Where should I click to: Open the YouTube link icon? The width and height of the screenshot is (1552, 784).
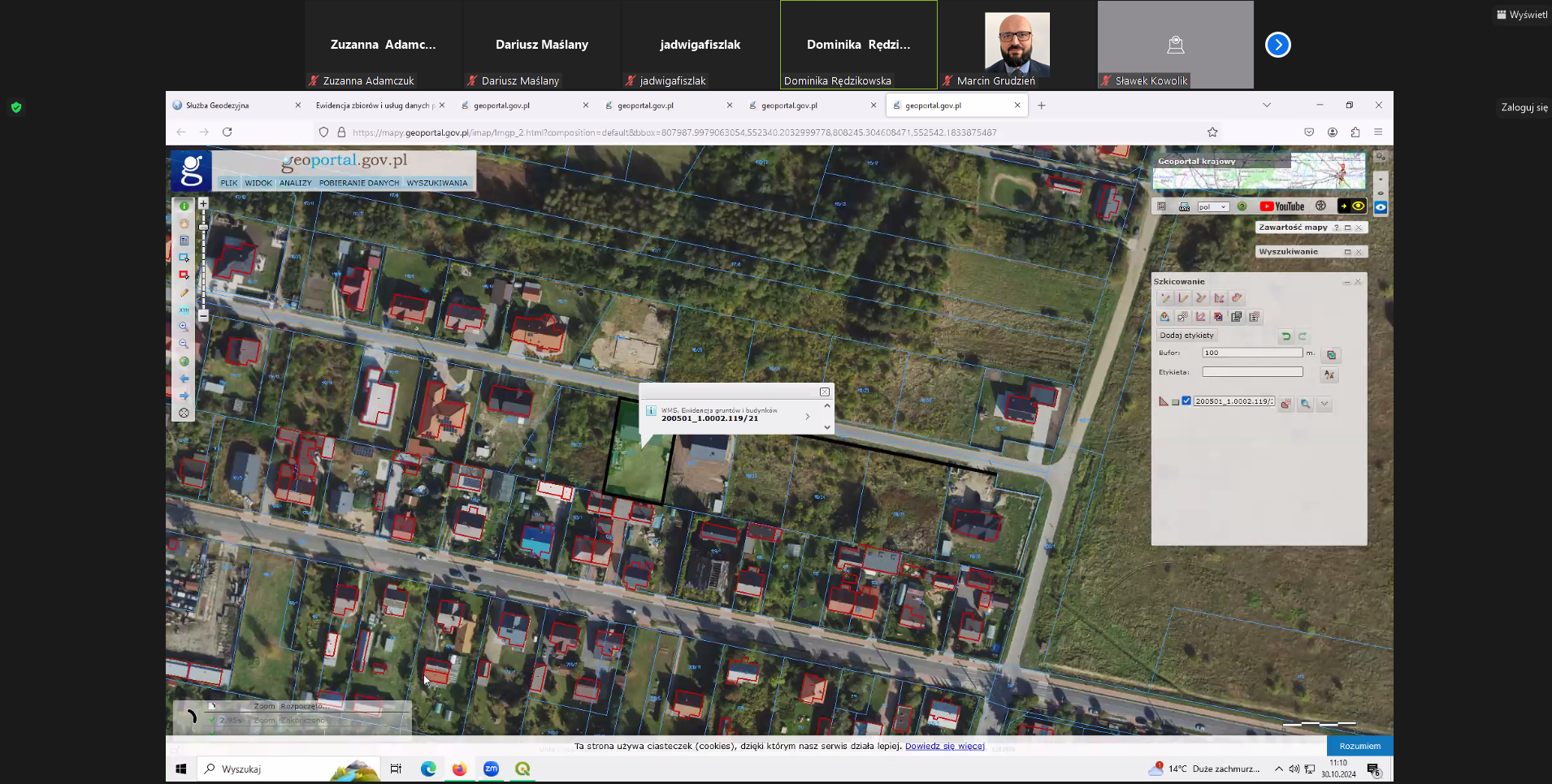(x=1282, y=206)
